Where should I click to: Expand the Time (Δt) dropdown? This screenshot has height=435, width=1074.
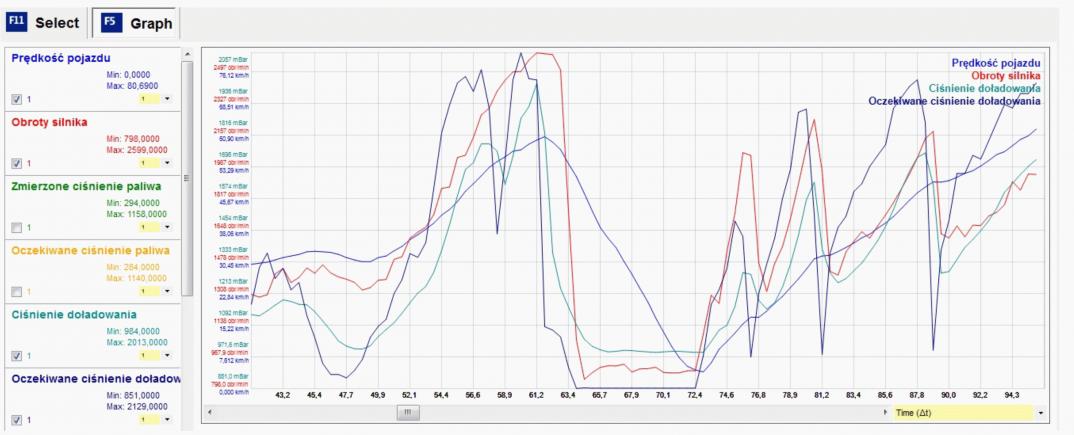(1040, 412)
